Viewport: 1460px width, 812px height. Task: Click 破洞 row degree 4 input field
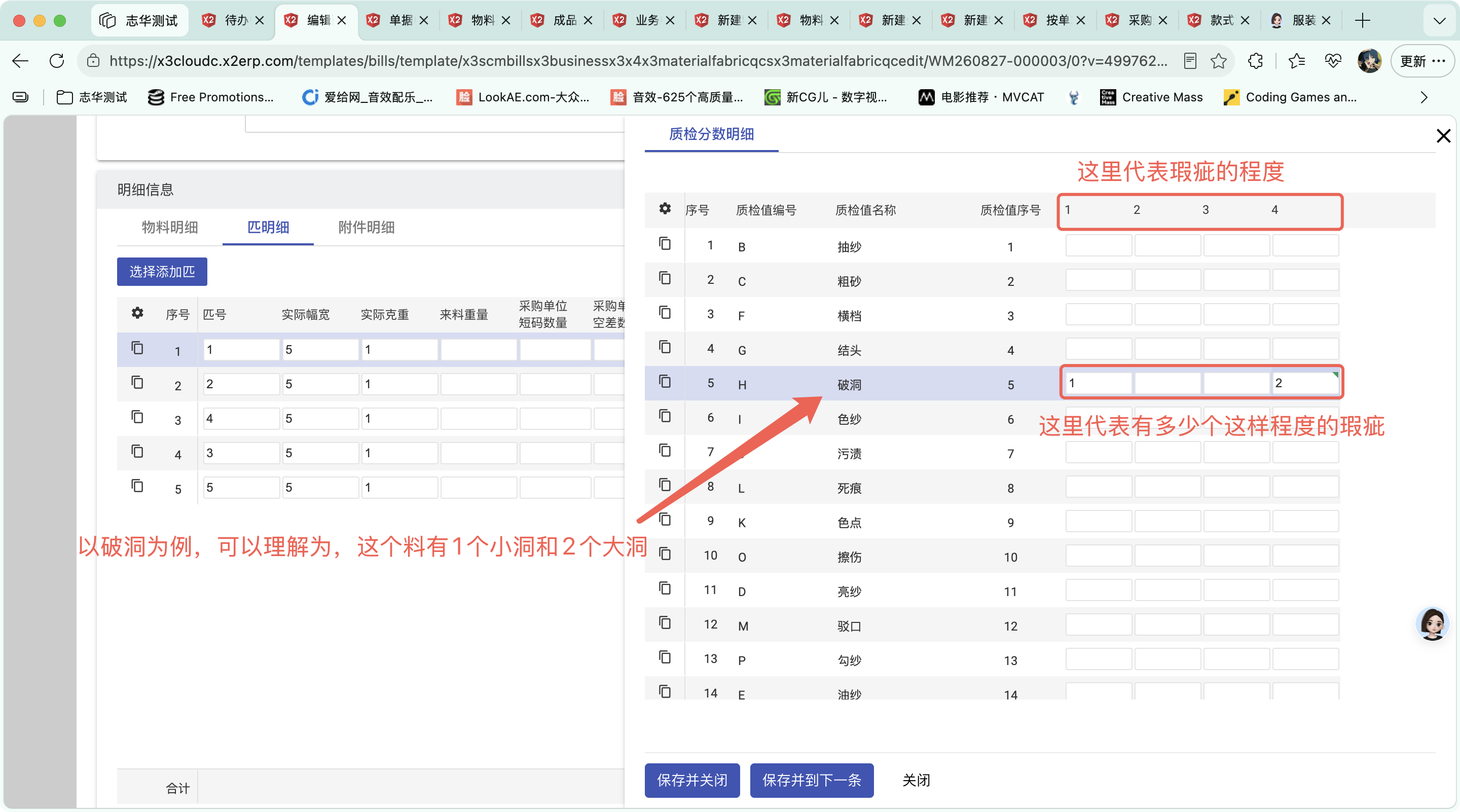click(1305, 383)
